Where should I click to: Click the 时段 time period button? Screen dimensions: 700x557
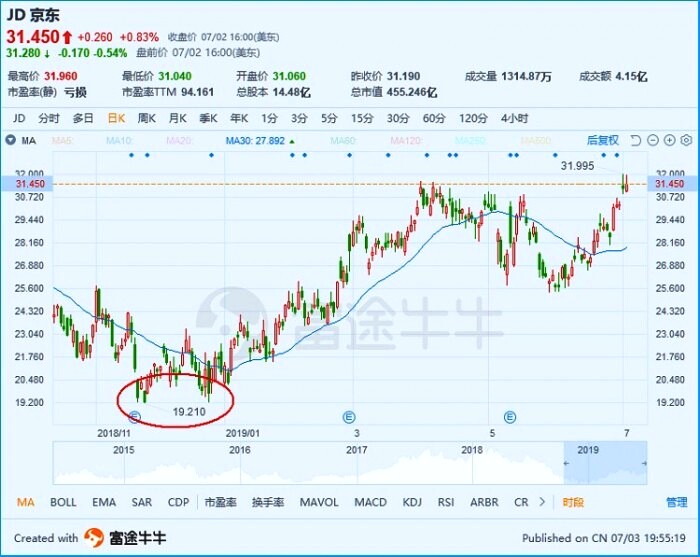click(x=573, y=502)
